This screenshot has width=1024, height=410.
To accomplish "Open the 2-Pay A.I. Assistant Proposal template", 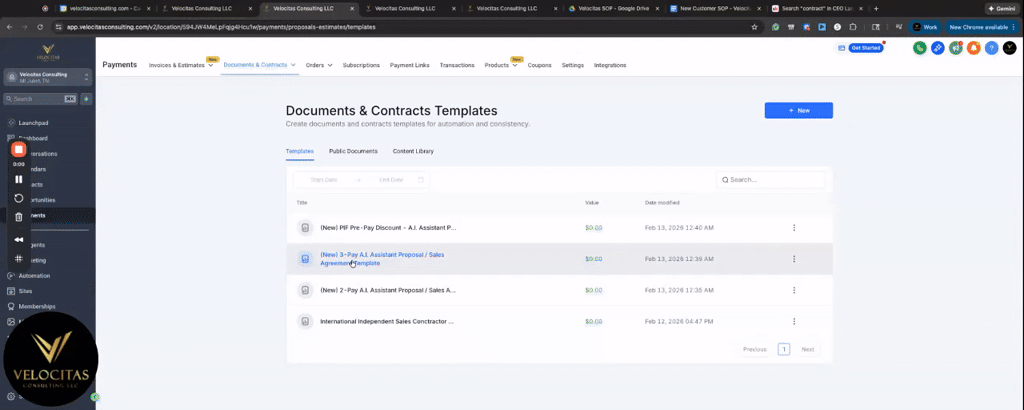I will [x=388, y=290].
